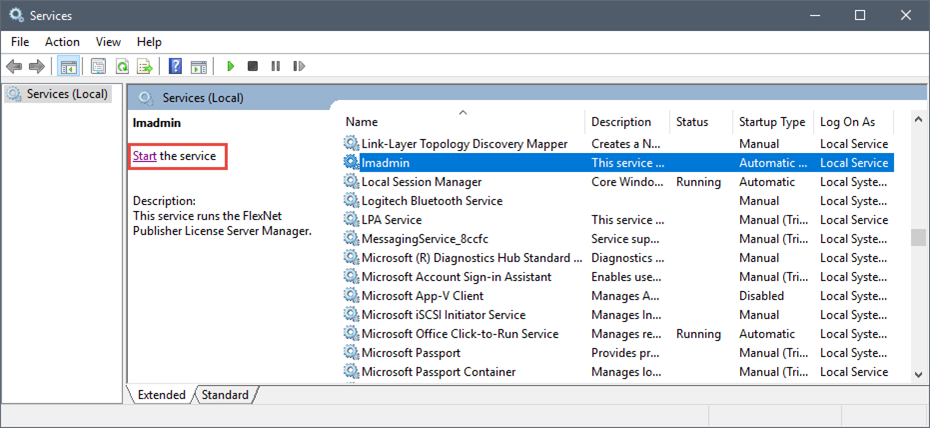The height and width of the screenshot is (428, 930).
Task: Click gear icon for Microsoft (R) Diagnostics Hub
Action: tap(352, 257)
